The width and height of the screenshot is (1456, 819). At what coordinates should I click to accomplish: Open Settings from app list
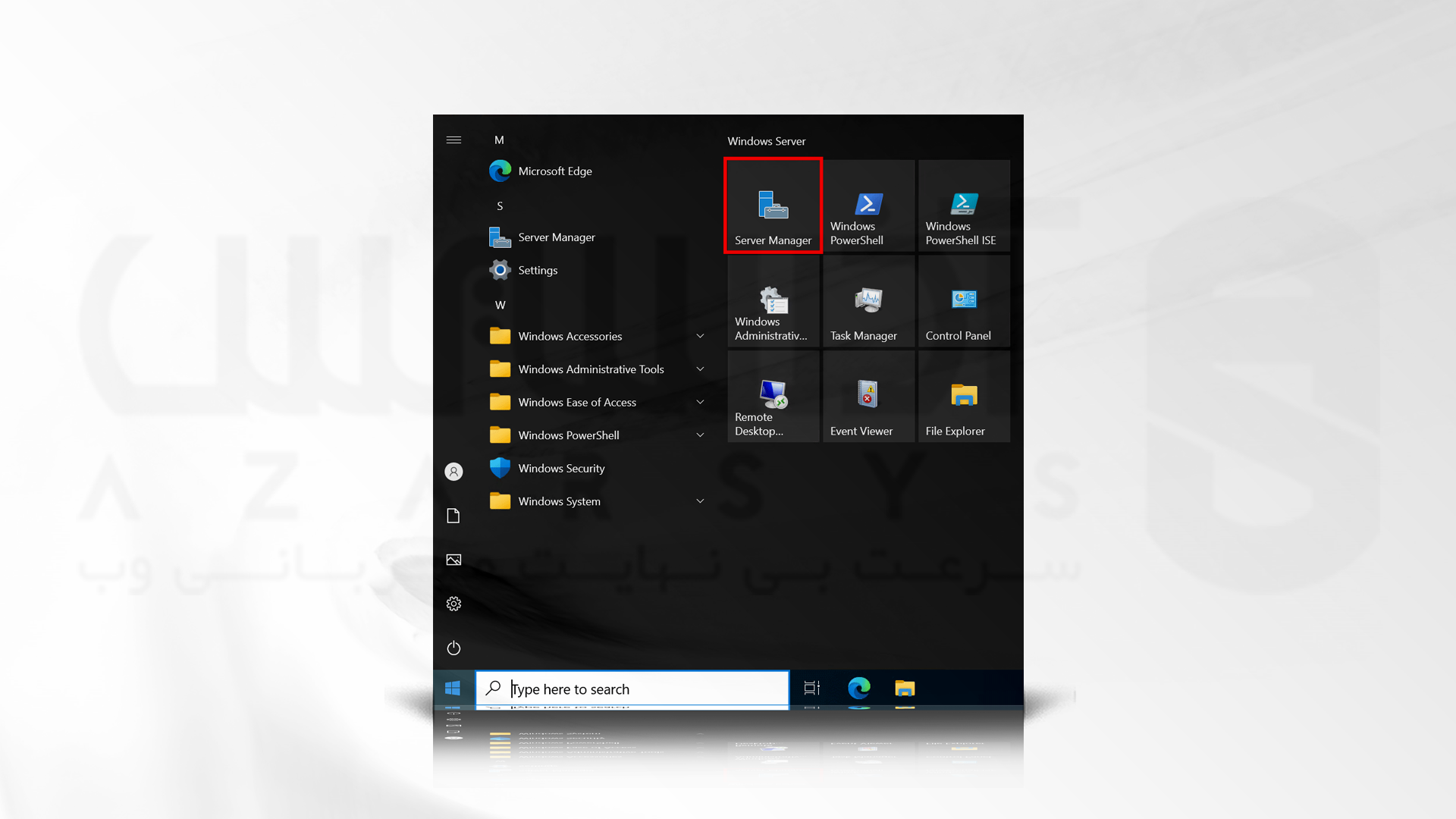pyautogui.click(x=537, y=270)
